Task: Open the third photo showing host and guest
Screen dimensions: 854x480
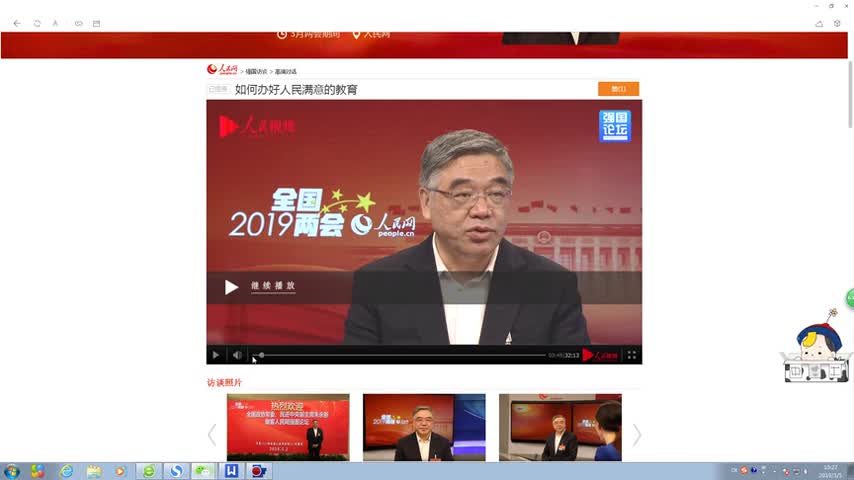Action: coord(560,427)
